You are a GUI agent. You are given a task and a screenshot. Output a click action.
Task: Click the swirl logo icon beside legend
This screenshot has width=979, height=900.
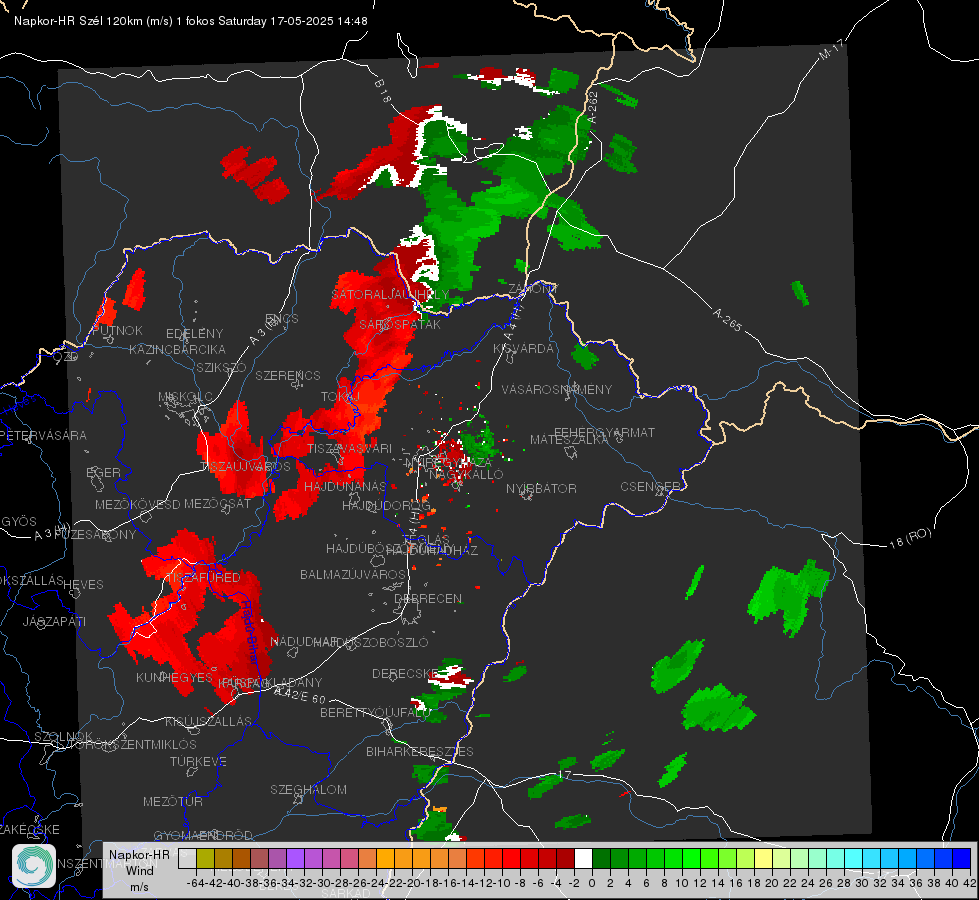pyautogui.click(x=34, y=866)
